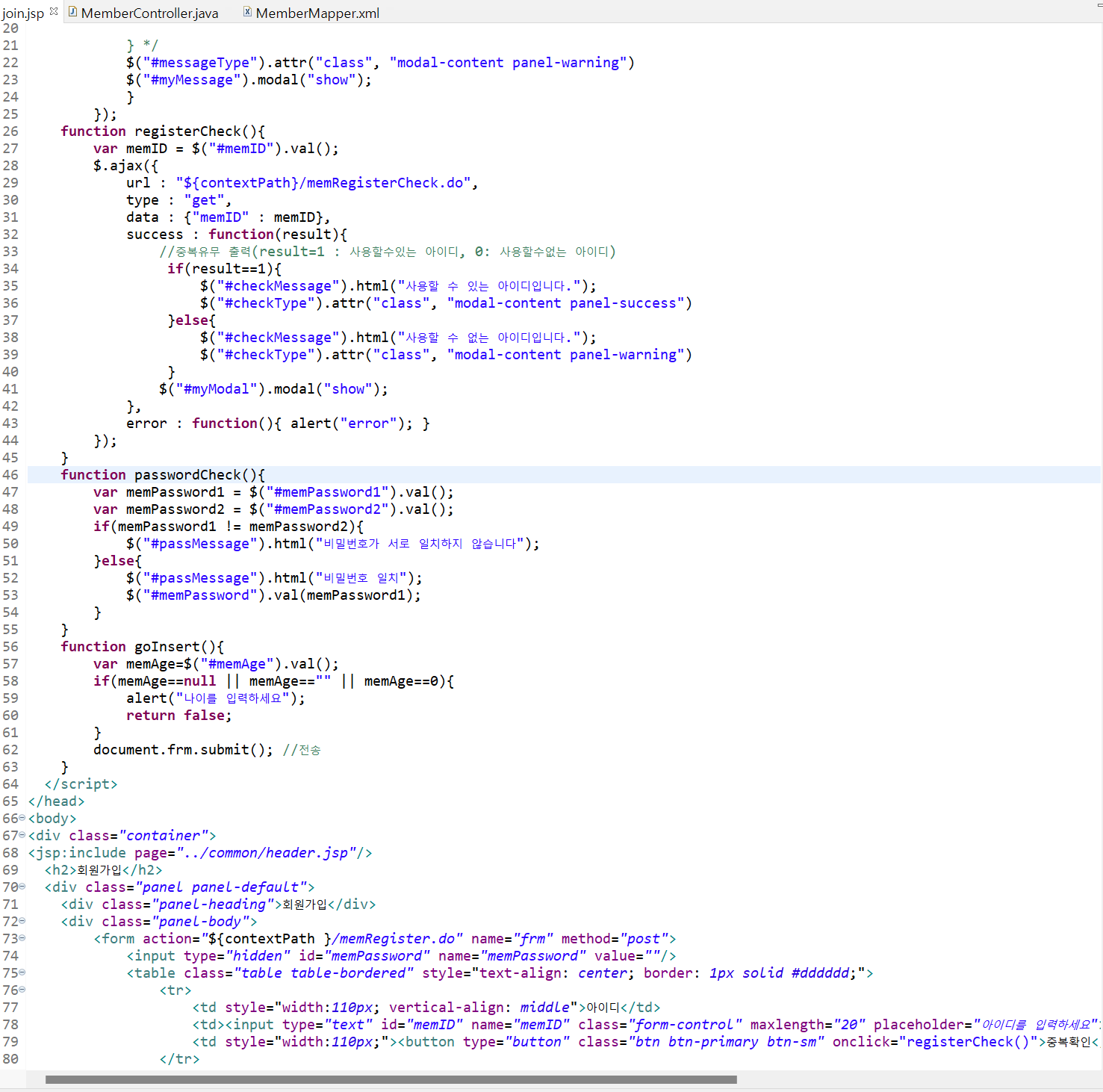Click the '$.ajax({' line
Image resolution: width=1103 pixels, height=1092 pixels.
(125, 166)
